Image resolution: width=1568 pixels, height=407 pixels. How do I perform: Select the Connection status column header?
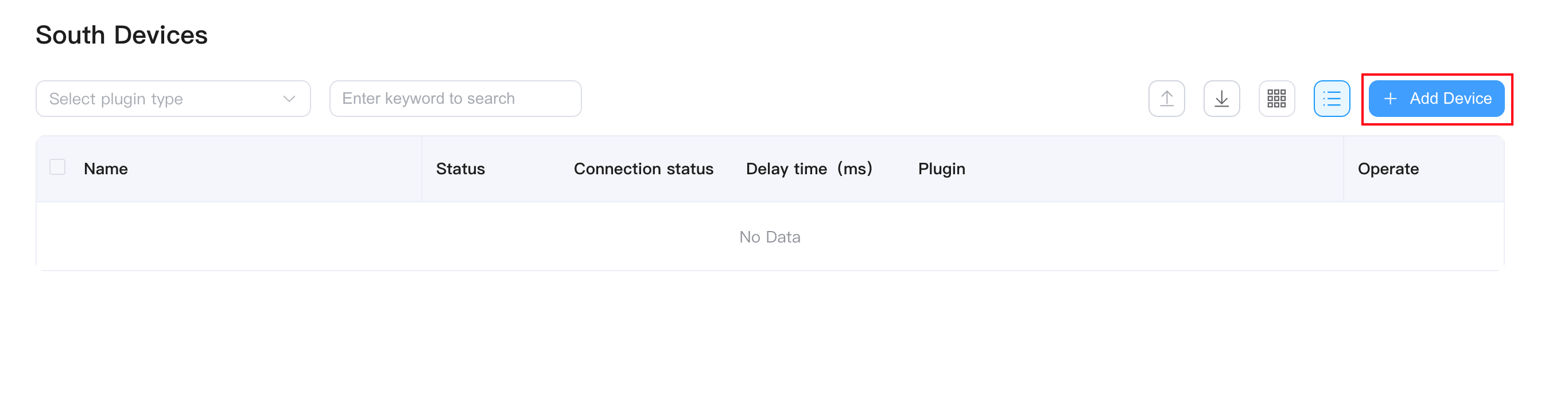pos(643,169)
